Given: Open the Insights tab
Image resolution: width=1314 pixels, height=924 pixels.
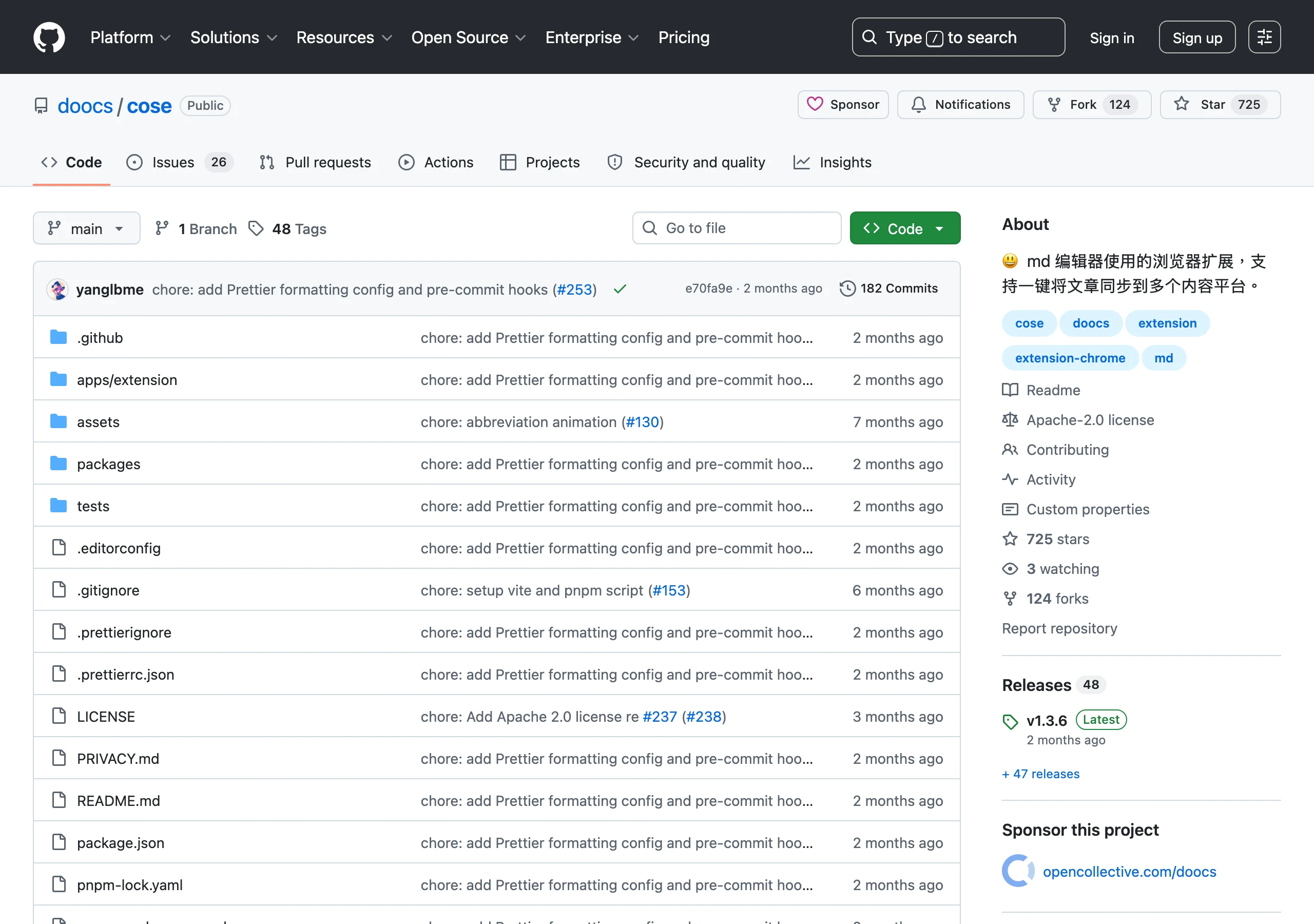Looking at the screenshot, I should (x=832, y=163).
